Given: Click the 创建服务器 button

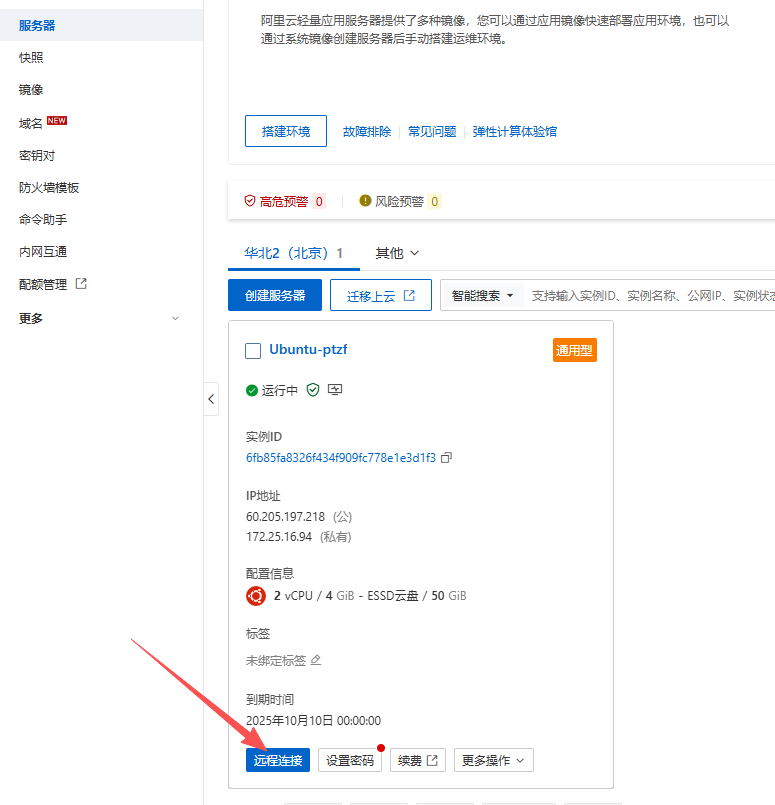Looking at the screenshot, I should pyautogui.click(x=275, y=295).
